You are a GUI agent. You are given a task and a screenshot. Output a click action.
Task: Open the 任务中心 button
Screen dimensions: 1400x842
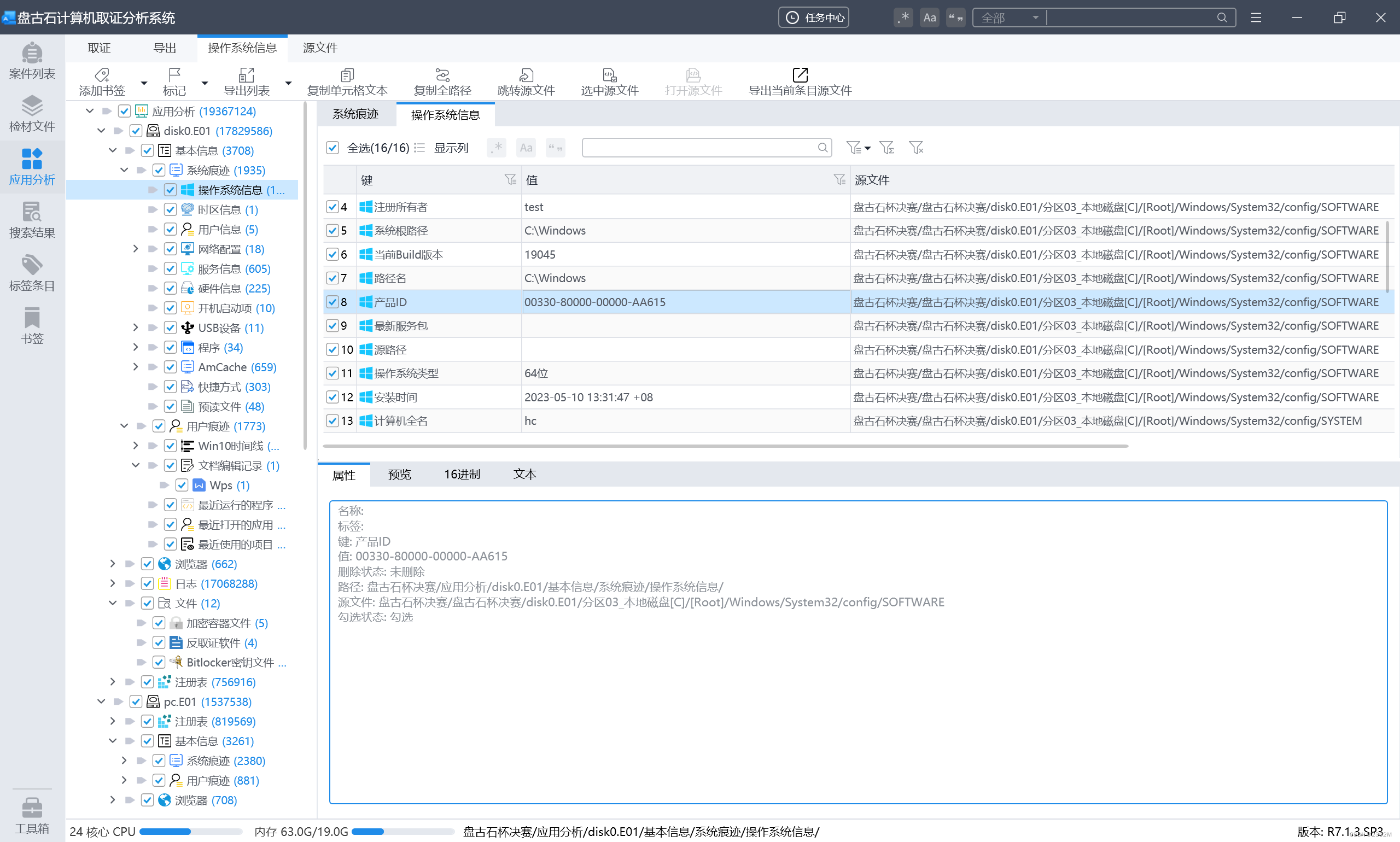coord(814,17)
